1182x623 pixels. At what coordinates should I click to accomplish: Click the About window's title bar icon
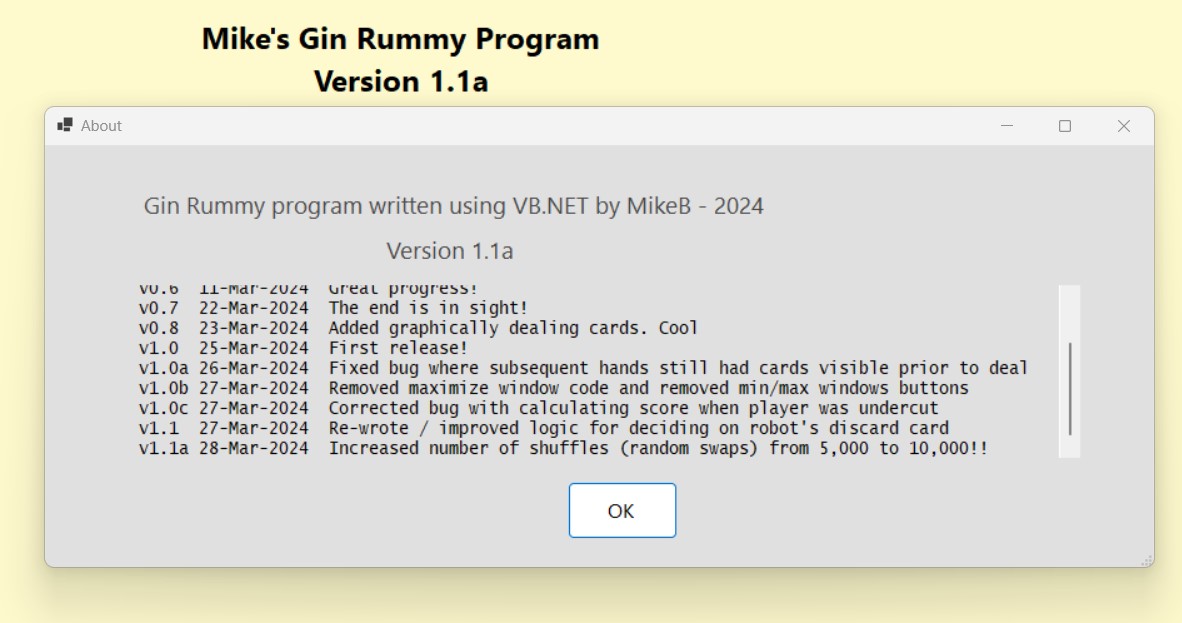[x=65, y=125]
